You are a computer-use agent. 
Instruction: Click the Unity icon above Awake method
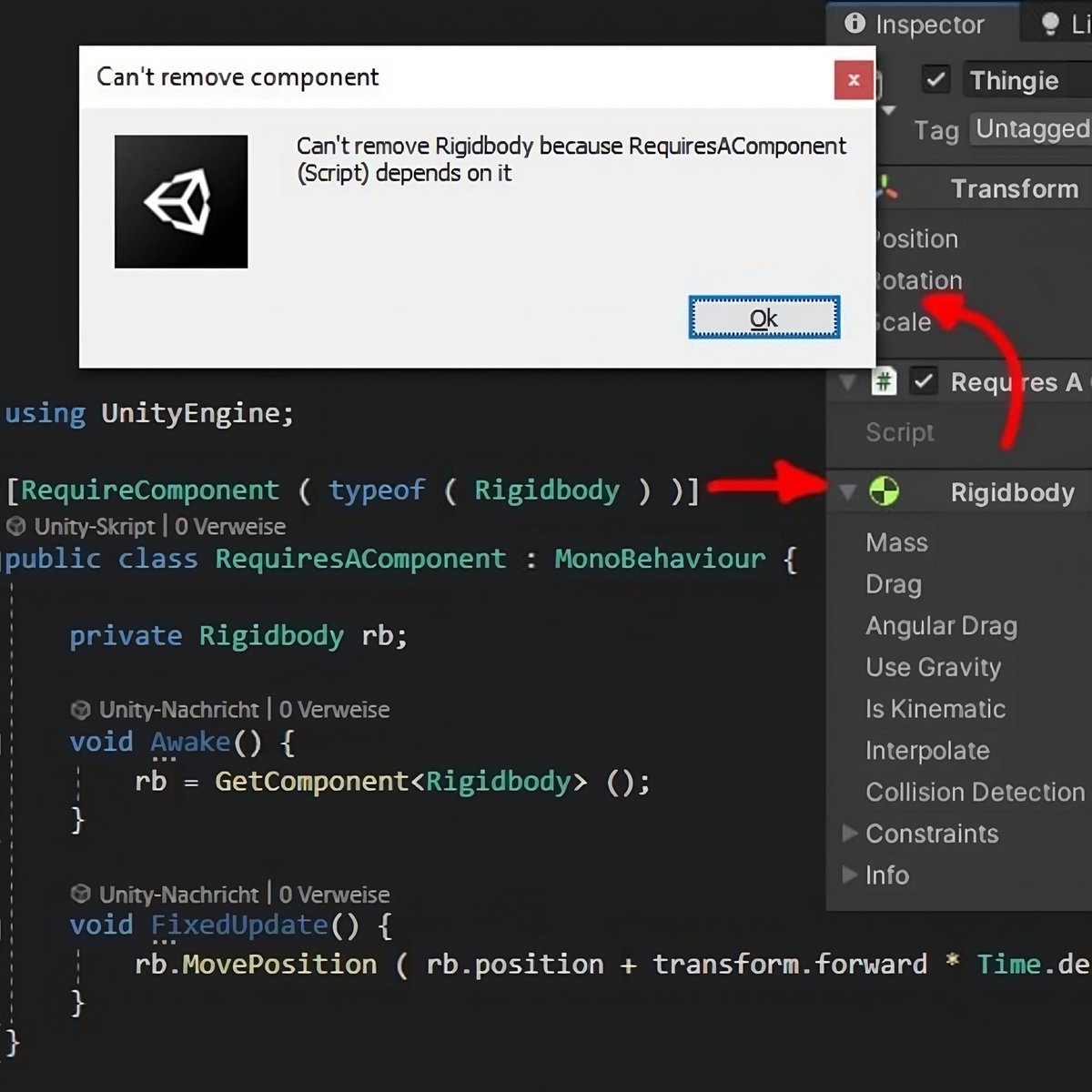click(x=80, y=709)
